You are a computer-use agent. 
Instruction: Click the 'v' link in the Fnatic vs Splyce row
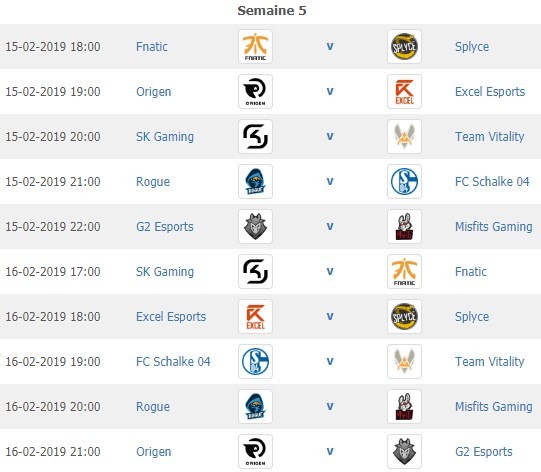click(x=330, y=47)
